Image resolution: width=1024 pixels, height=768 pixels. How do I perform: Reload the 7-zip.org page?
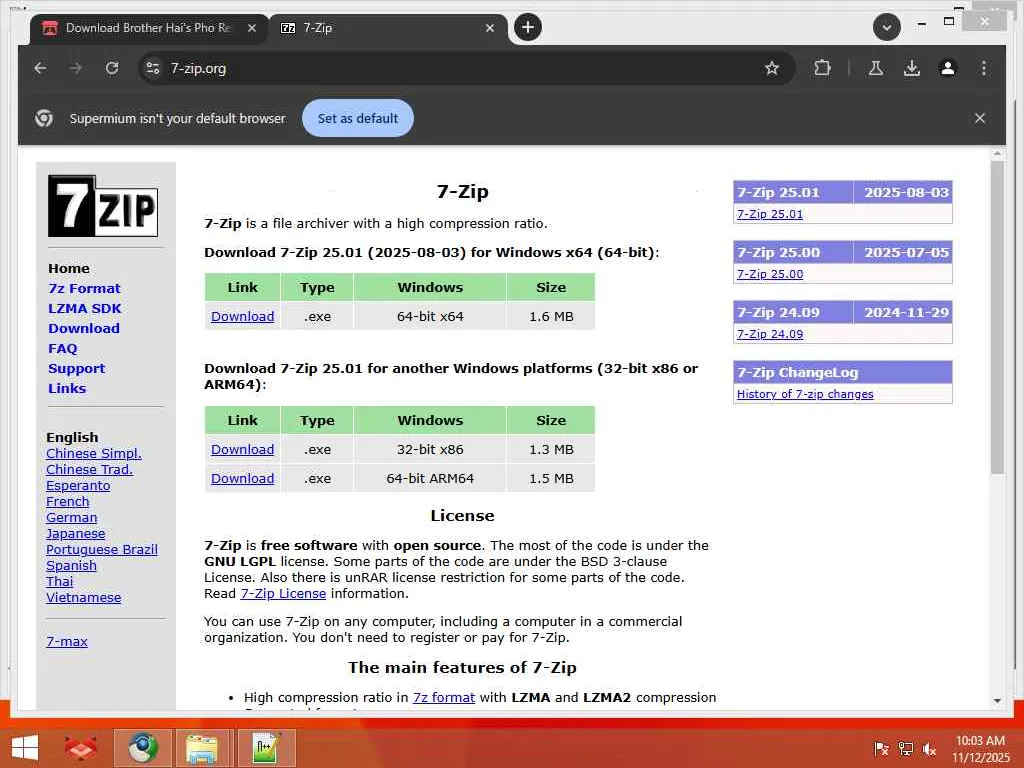[112, 68]
